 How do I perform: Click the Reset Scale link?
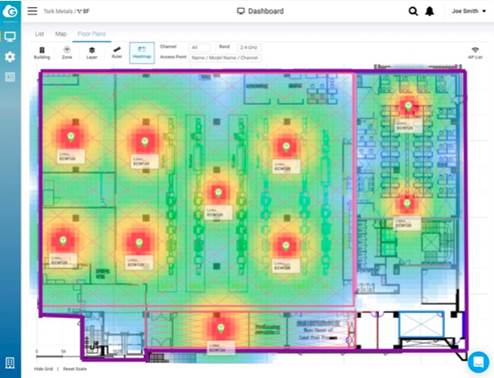(75, 369)
